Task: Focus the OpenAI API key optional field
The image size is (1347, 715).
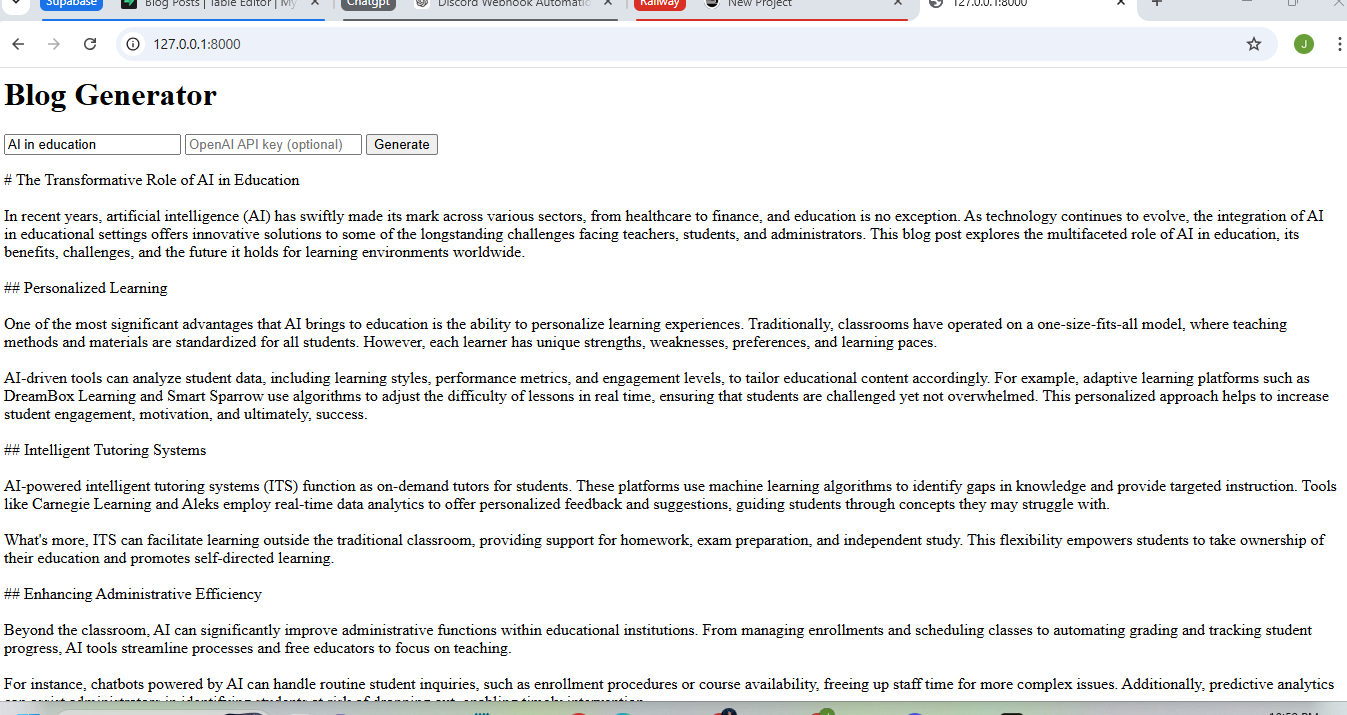Action: click(x=273, y=144)
